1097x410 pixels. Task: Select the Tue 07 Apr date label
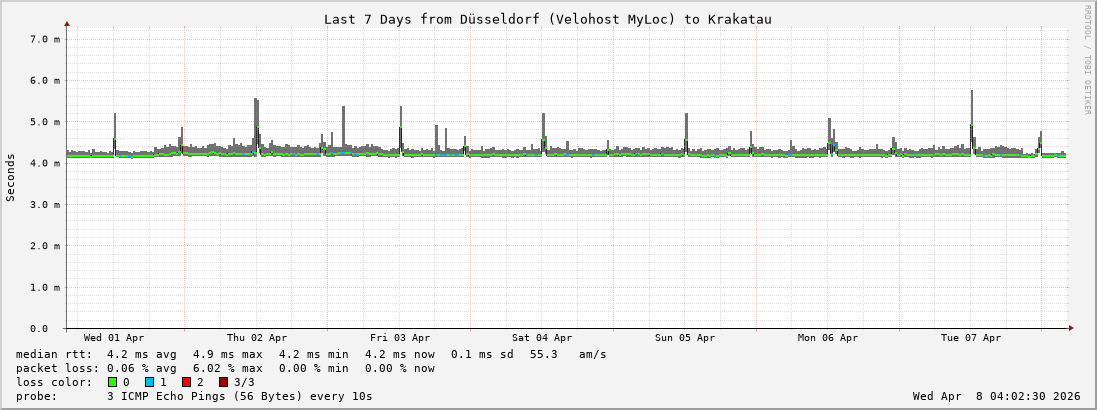(x=971, y=338)
